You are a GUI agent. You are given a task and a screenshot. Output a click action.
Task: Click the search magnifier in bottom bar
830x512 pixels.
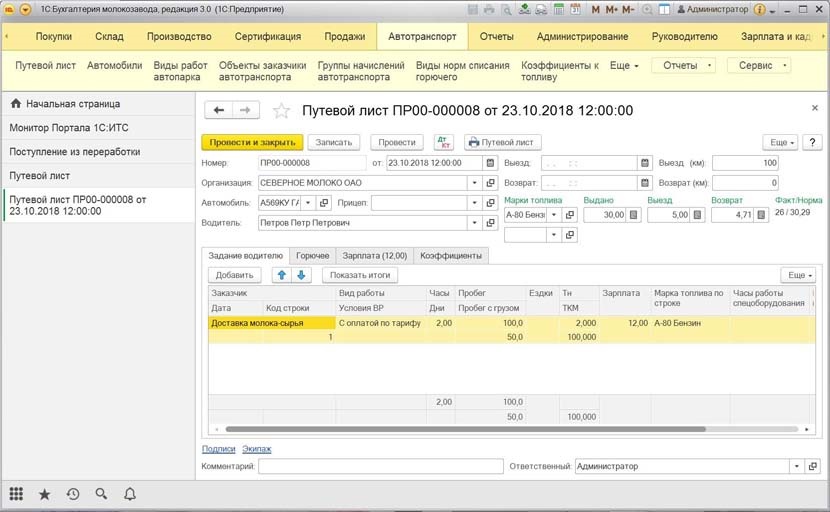click(101, 494)
